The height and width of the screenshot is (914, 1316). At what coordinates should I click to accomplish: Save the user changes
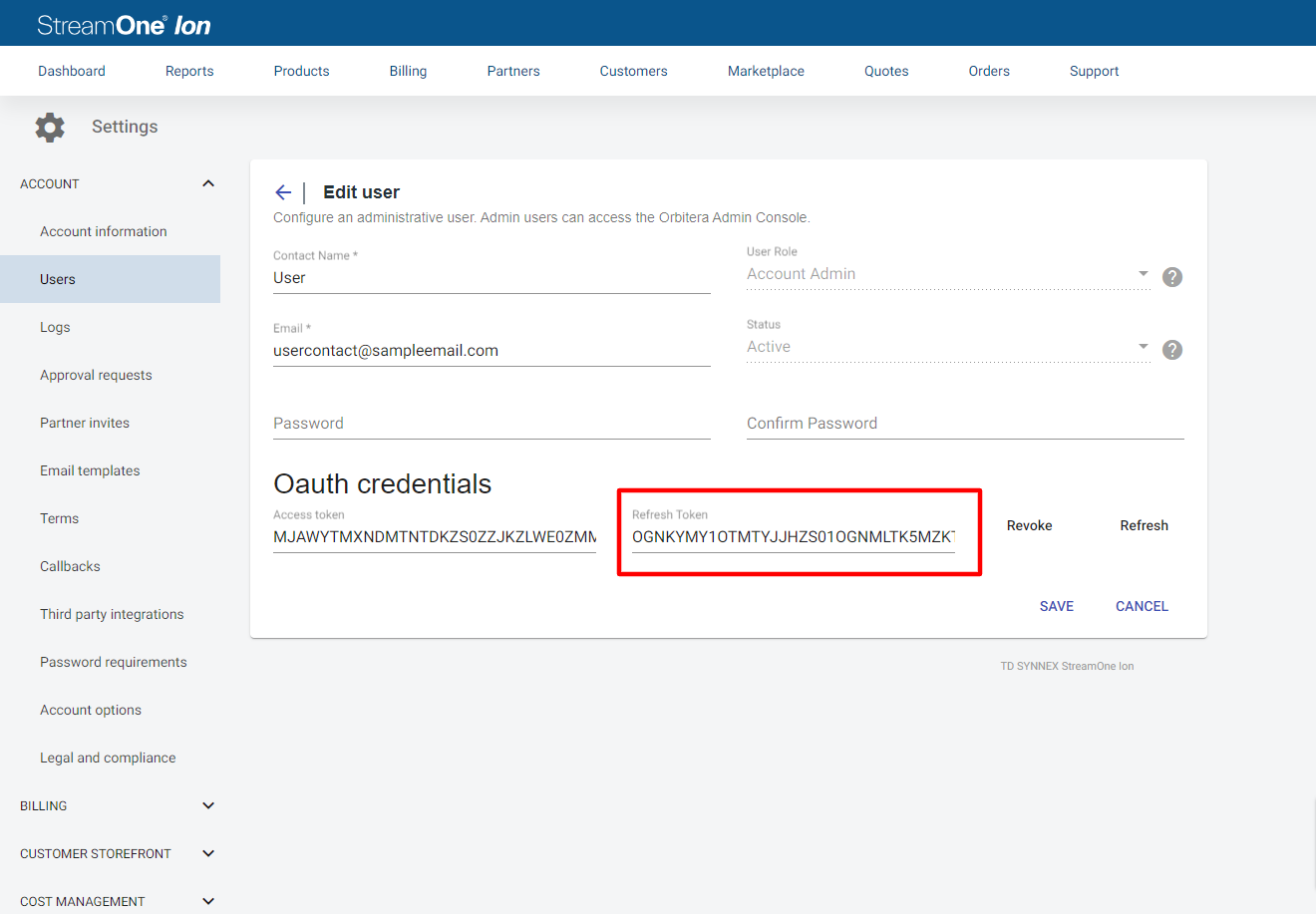point(1056,606)
